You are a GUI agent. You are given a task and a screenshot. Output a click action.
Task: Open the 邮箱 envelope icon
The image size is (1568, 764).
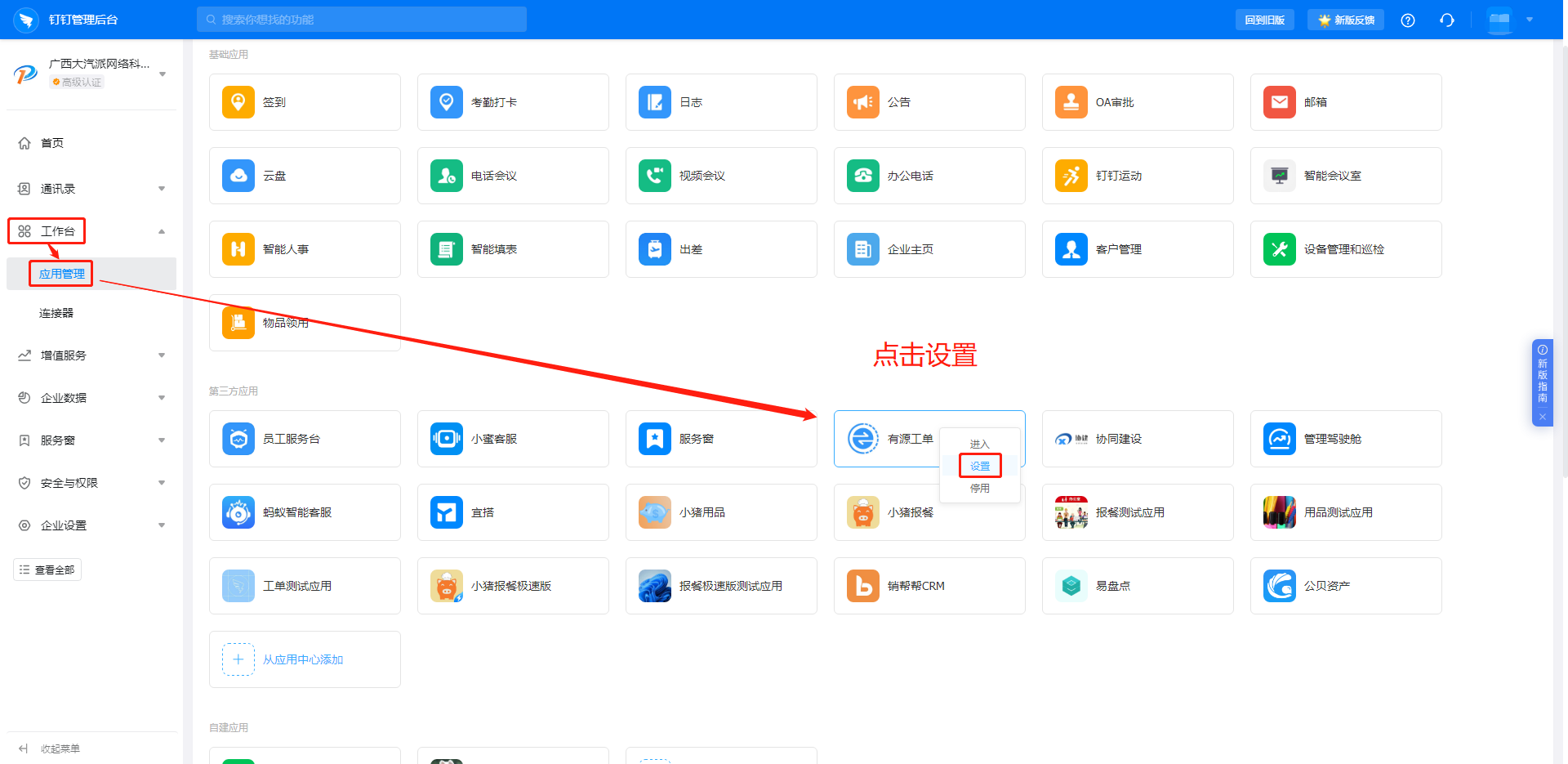point(1280,102)
